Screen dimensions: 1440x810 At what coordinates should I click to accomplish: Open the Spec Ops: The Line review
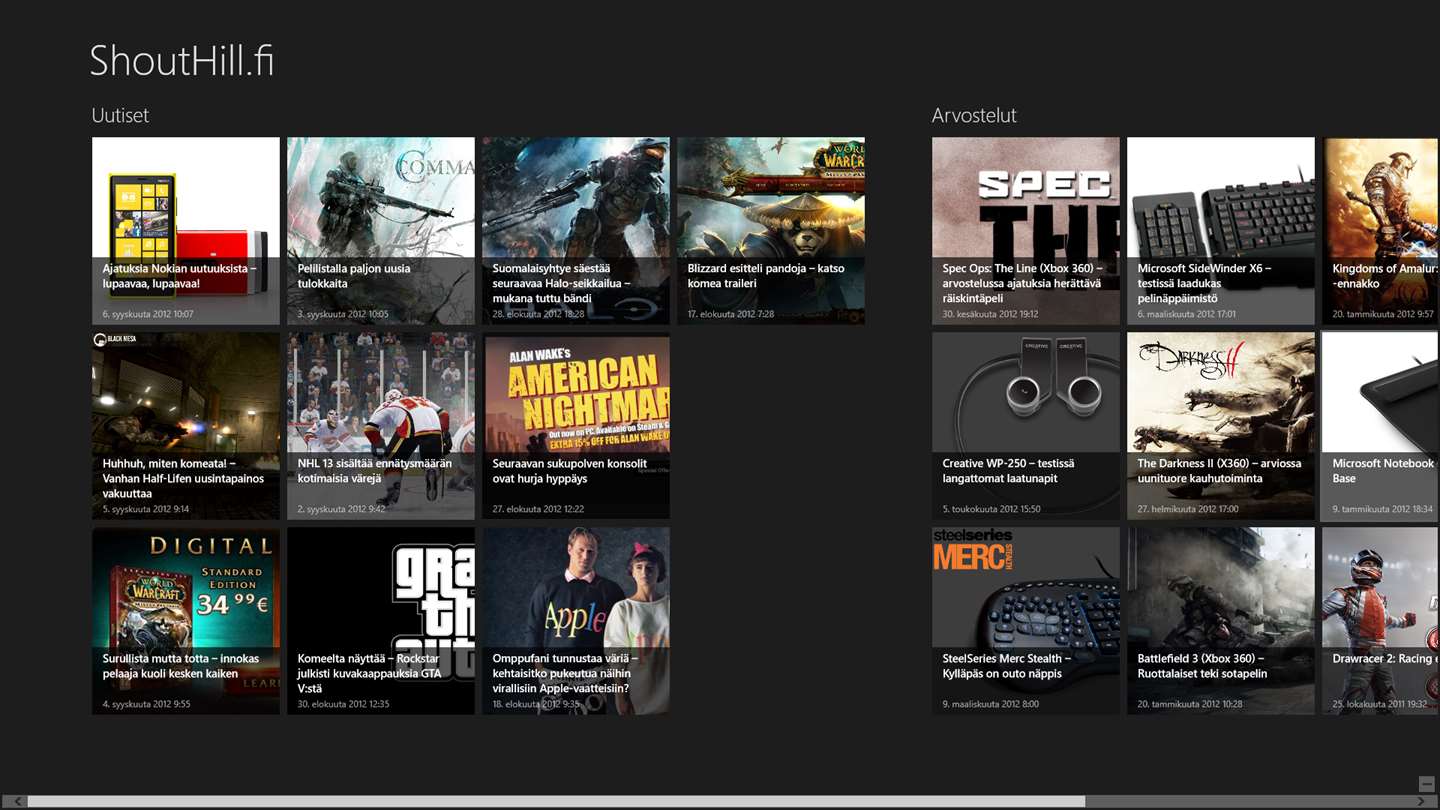(x=1026, y=231)
